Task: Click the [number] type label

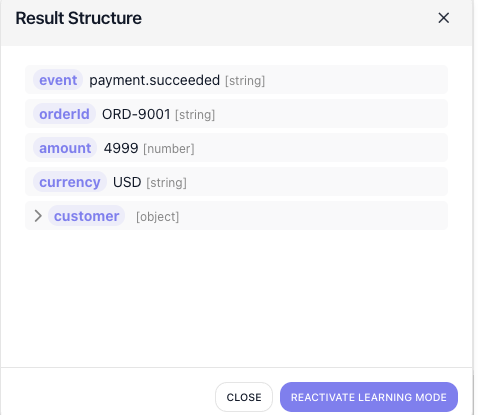Action: click(x=169, y=149)
